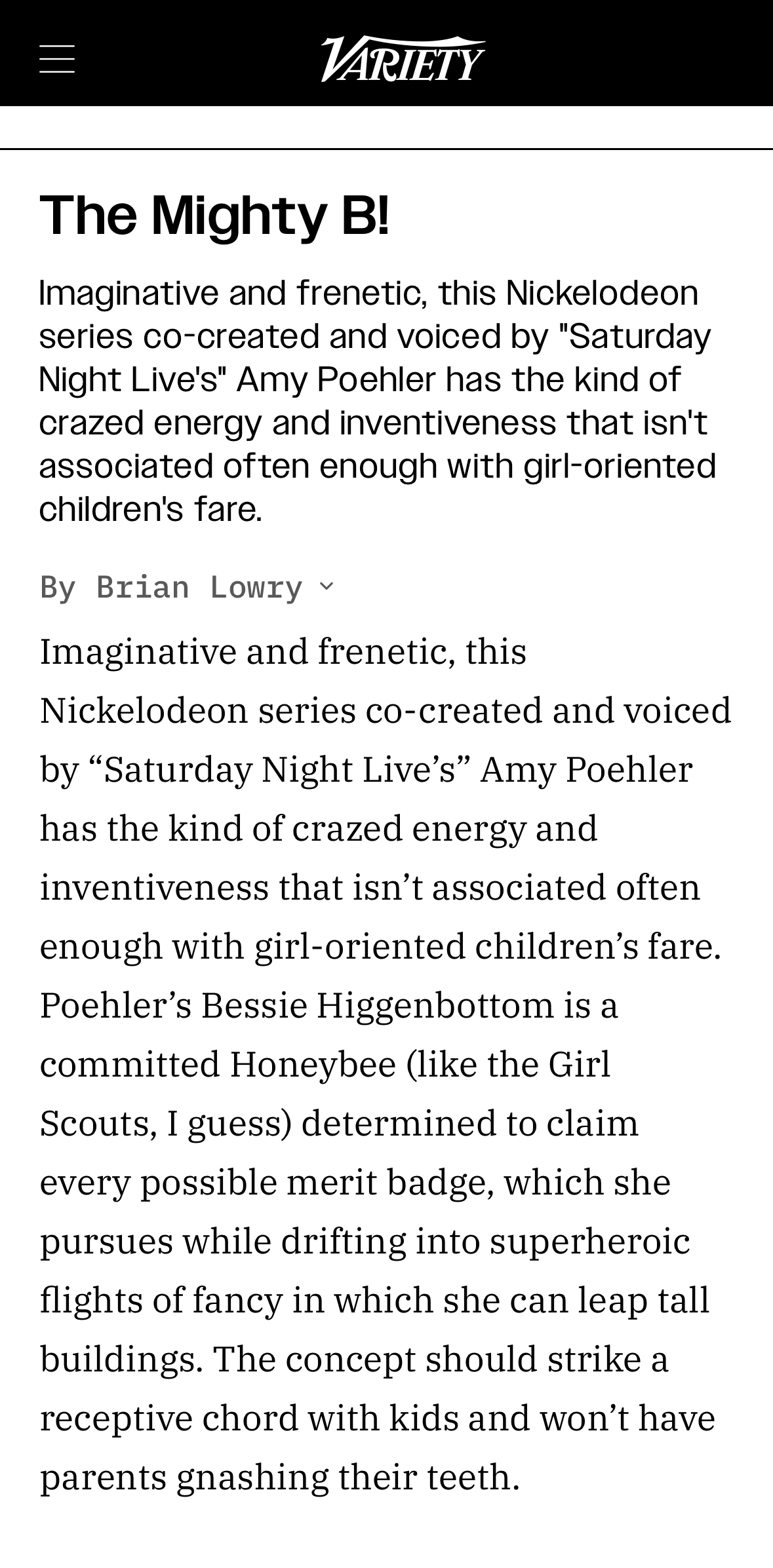773x1568 pixels.
Task: Click the Variety logo
Action: coord(403,59)
